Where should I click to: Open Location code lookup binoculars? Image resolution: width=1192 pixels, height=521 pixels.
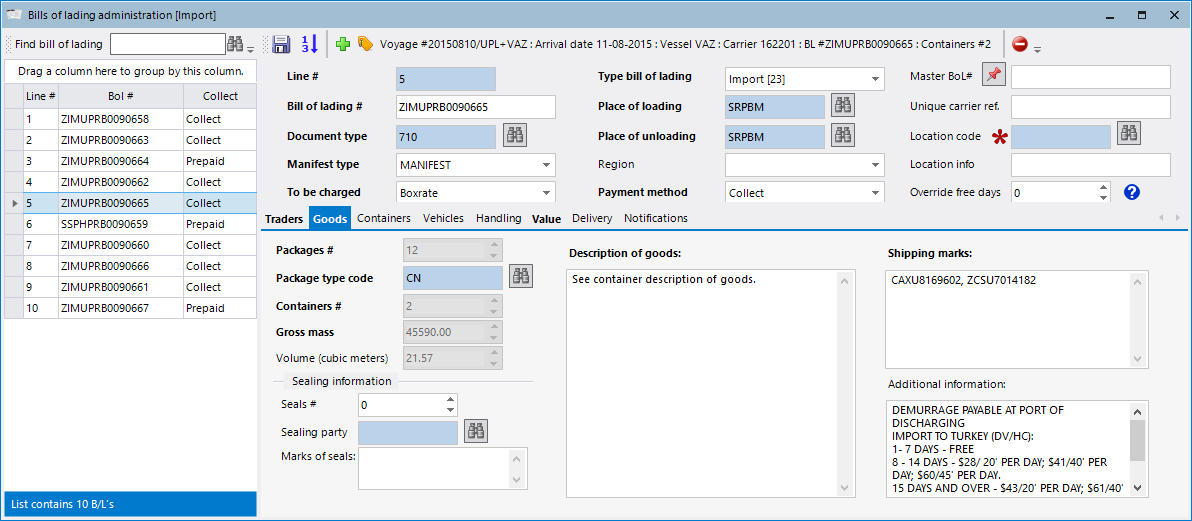coord(1129,133)
